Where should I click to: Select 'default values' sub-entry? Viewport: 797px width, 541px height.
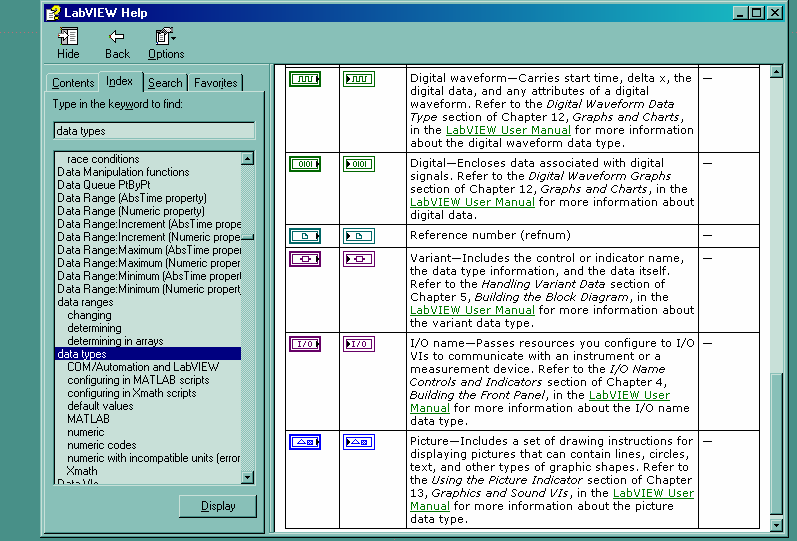100,406
